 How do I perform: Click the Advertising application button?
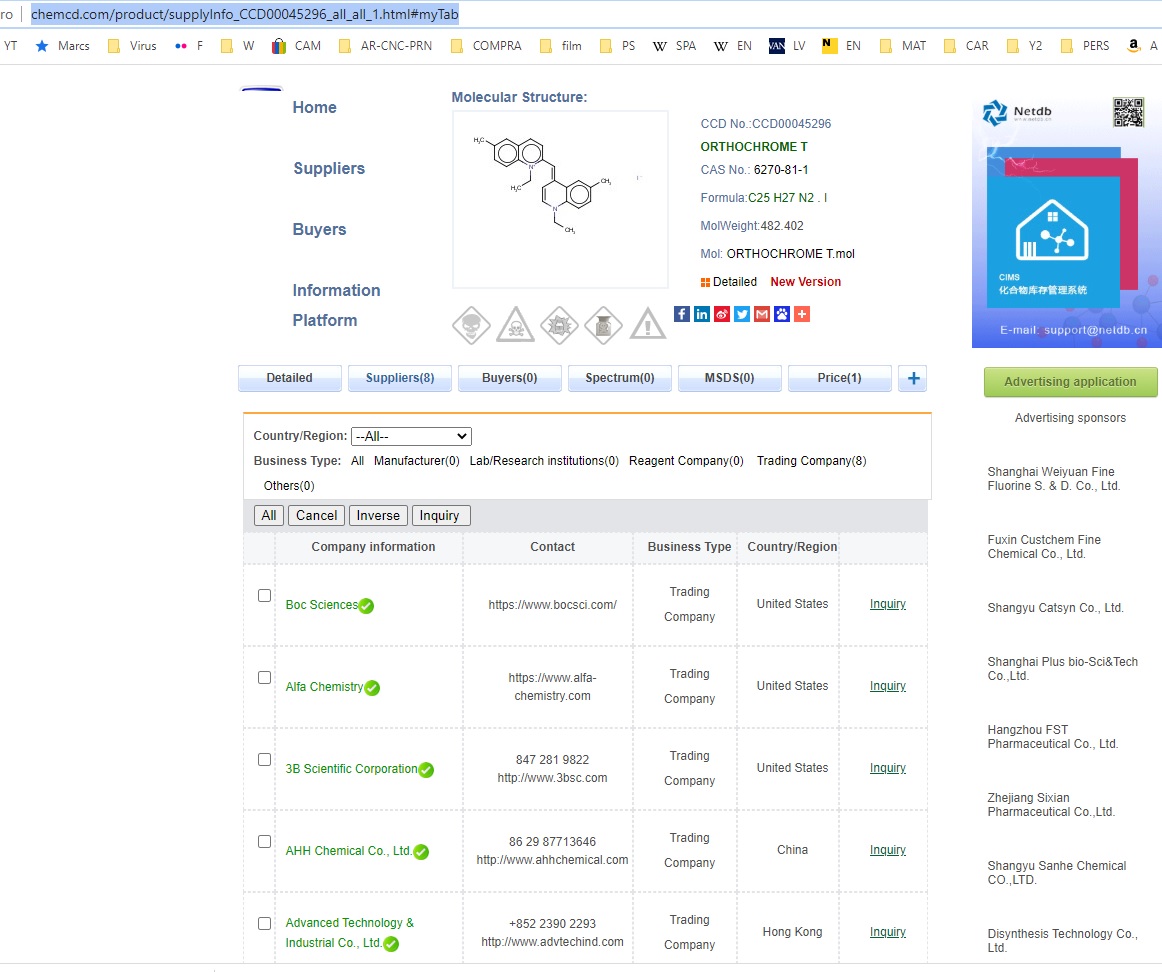(1070, 382)
